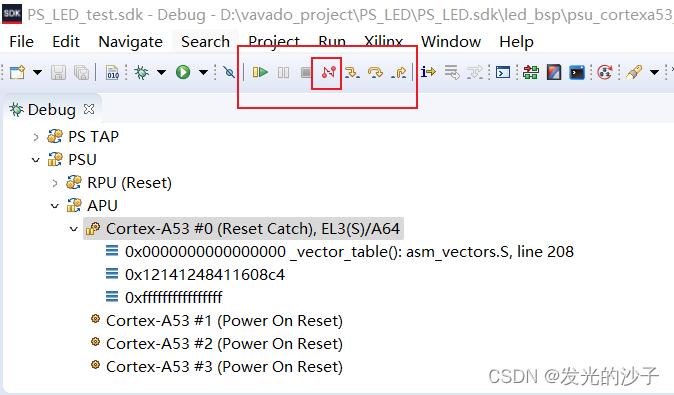Click the green Run button

183,72
